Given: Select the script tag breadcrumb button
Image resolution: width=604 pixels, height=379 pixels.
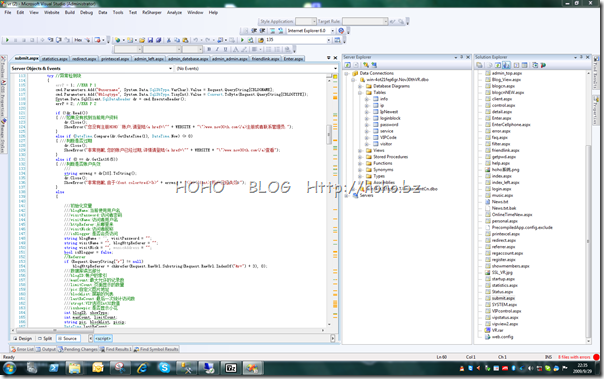Looking at the screenshot, I should 103,338.
